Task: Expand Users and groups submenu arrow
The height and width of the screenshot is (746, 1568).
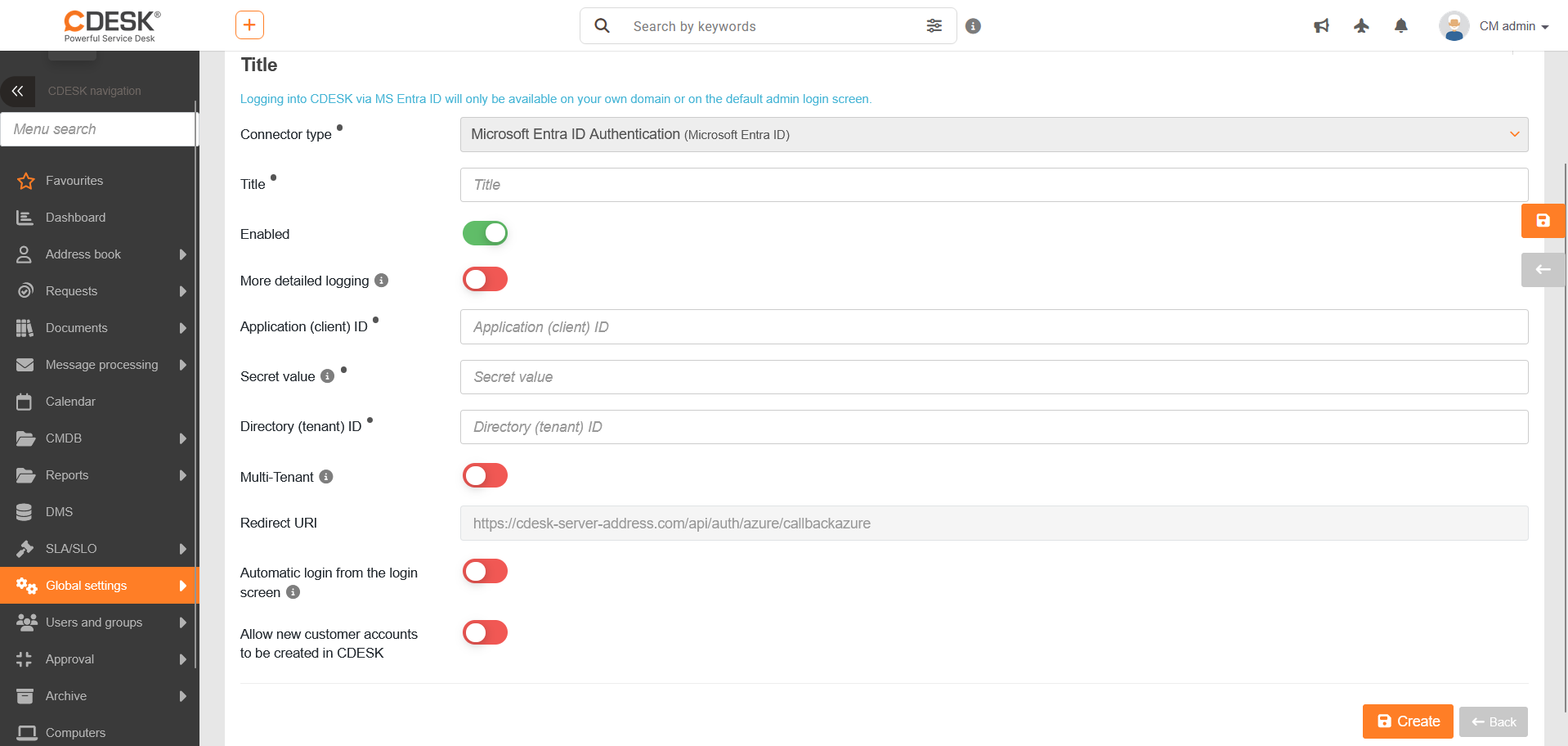Action: tap(183, 622)
